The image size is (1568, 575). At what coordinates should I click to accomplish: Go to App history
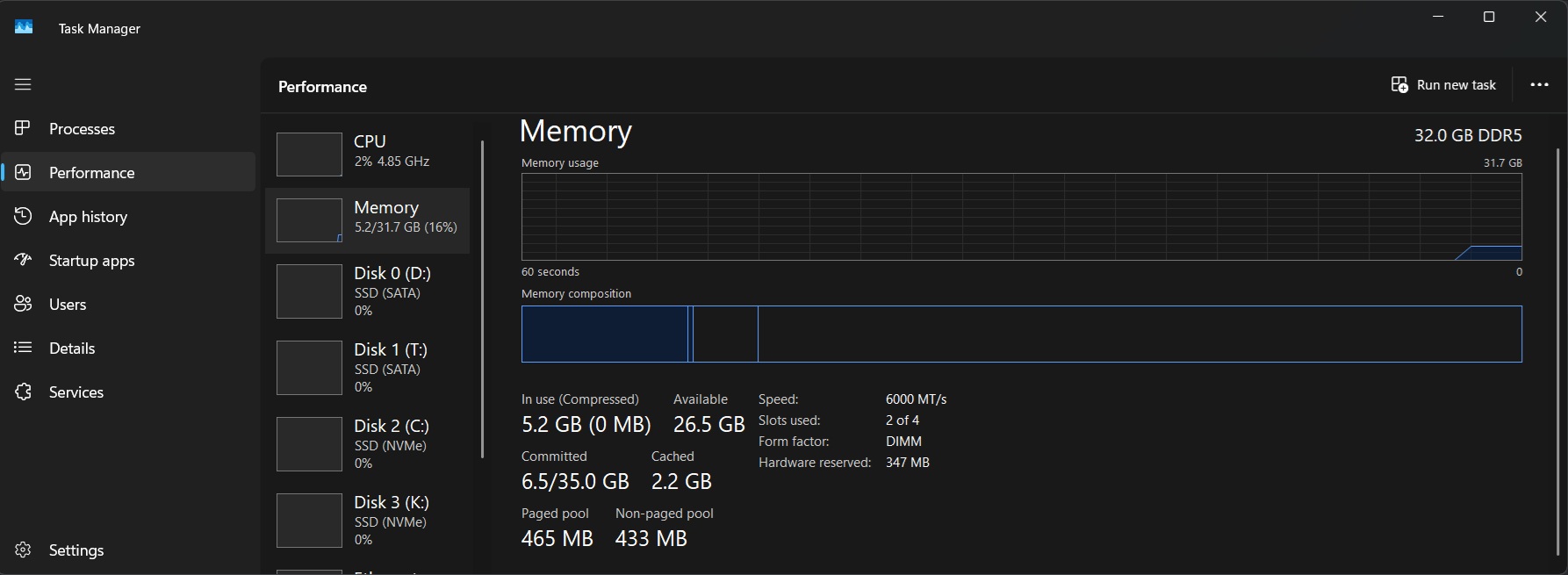tap(129, 216)
